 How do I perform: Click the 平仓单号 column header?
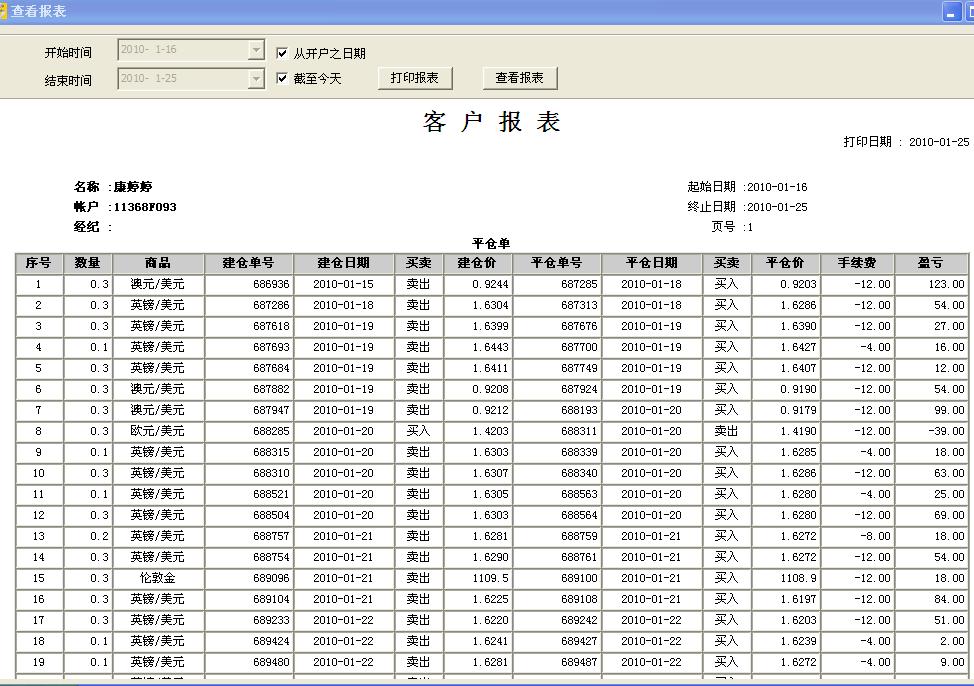(x=557, y=263)
